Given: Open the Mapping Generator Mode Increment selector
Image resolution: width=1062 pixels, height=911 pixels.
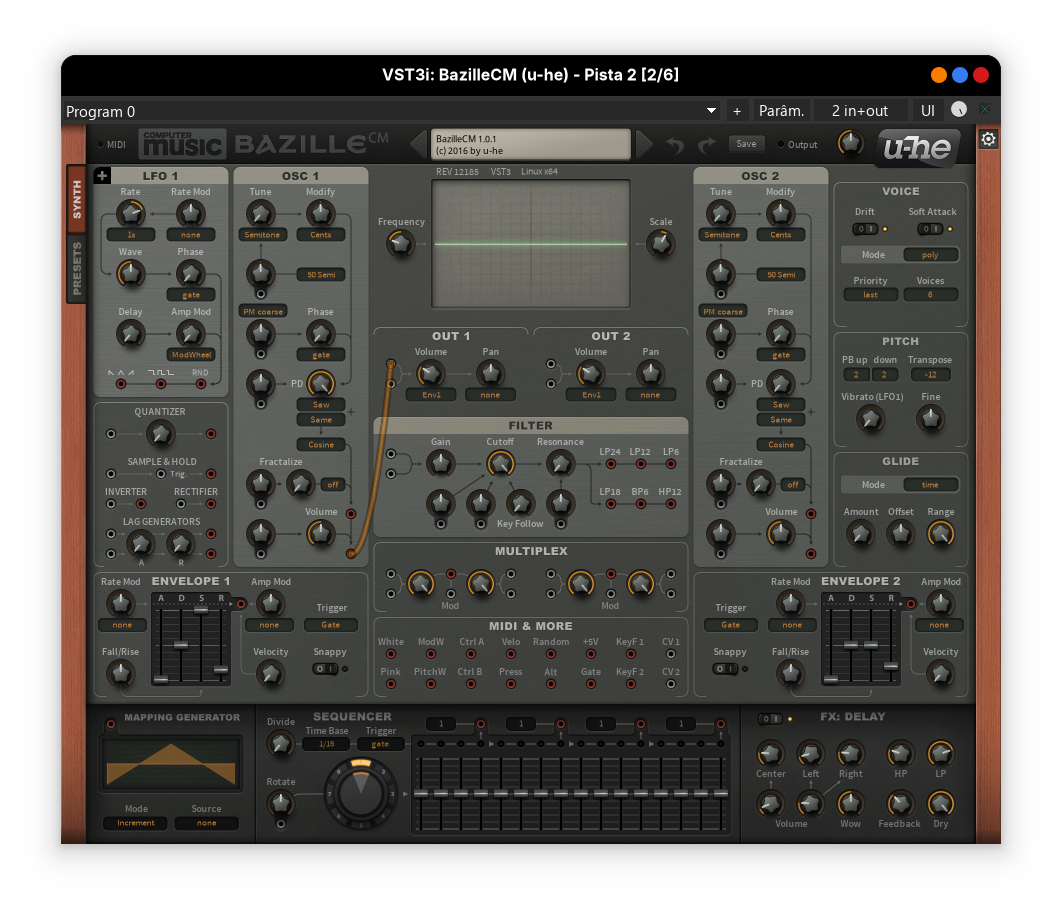Looking at the screenshot, I should tap(136, 823).
